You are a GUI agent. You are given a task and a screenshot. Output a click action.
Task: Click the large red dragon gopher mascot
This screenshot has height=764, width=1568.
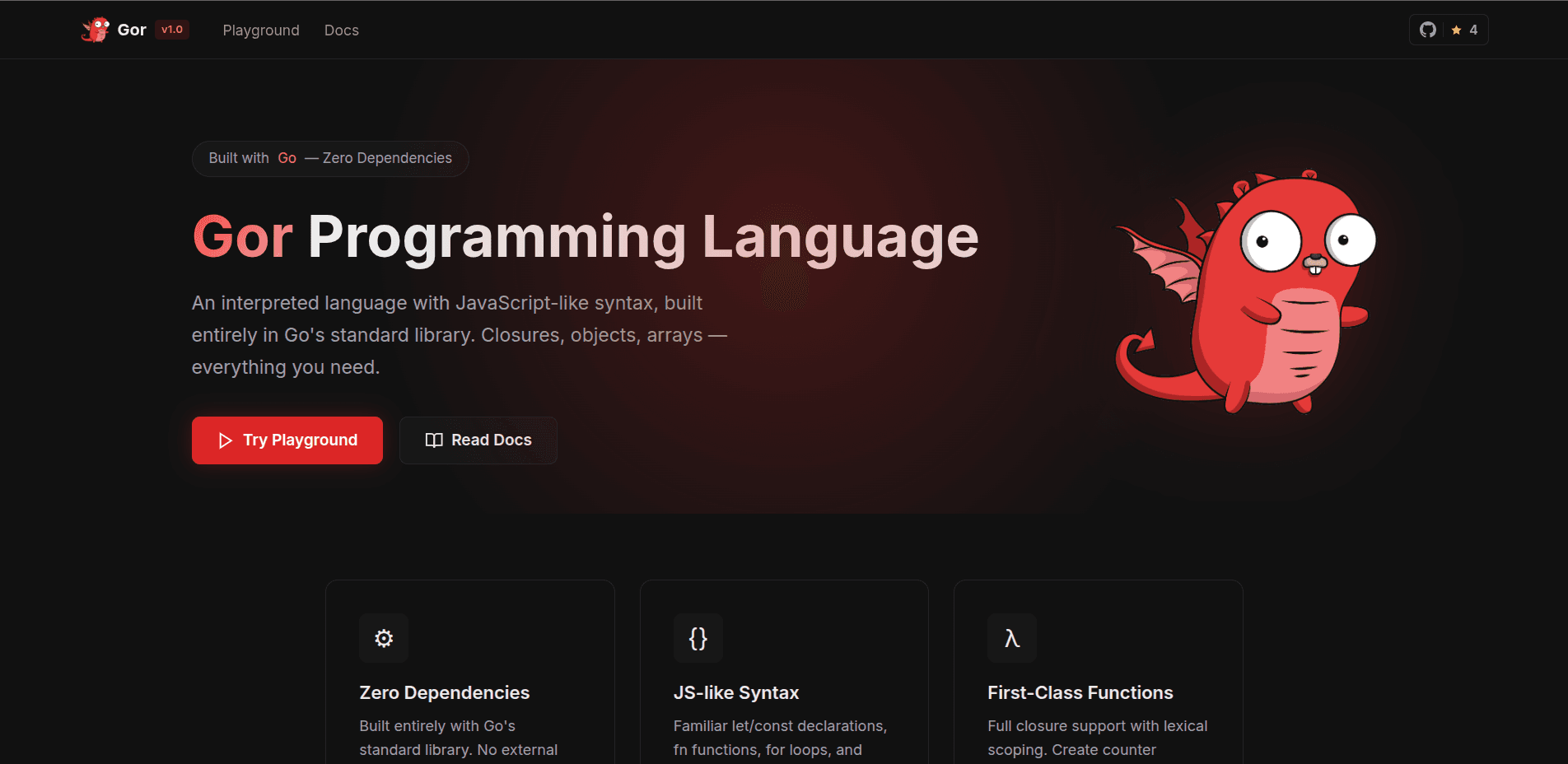tap(1245, 291)
